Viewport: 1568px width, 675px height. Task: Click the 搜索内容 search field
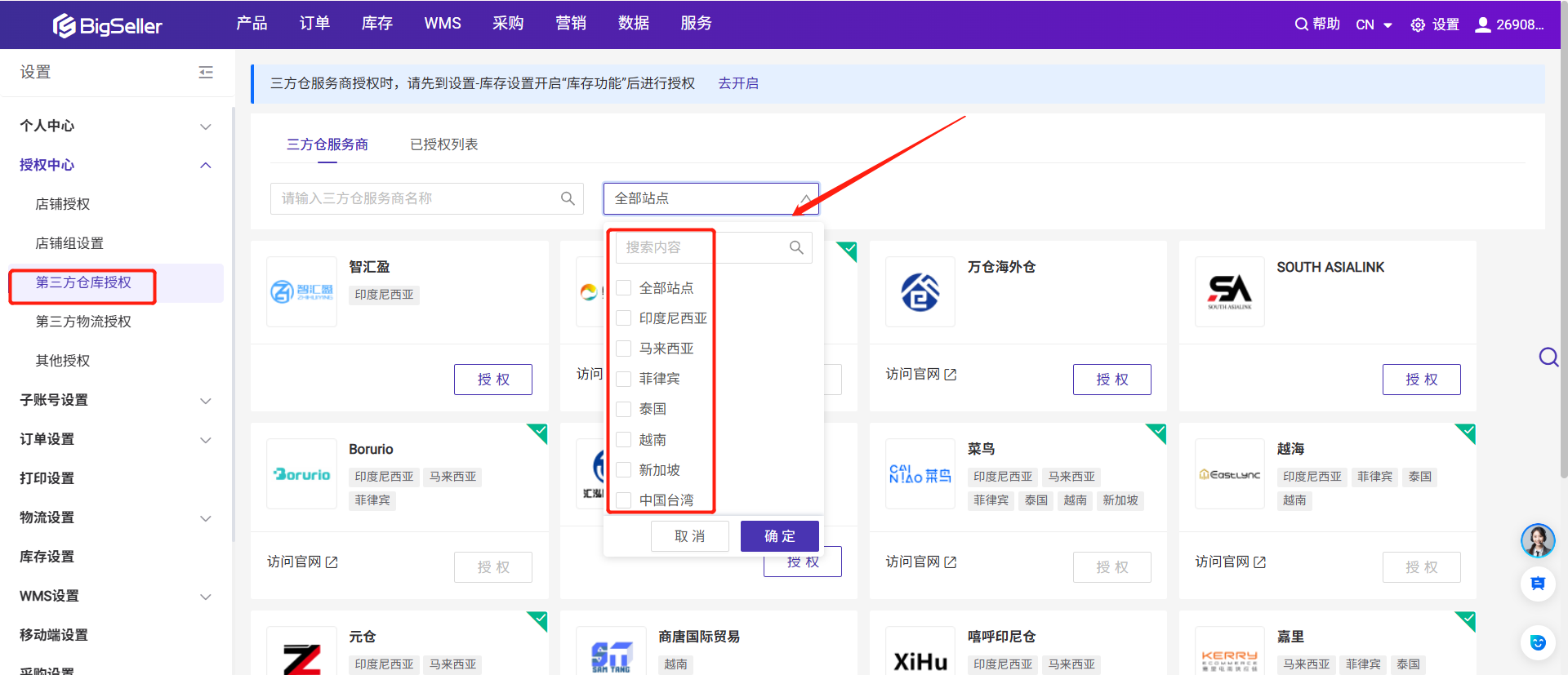pyautogui.click(x=702, y=247)
